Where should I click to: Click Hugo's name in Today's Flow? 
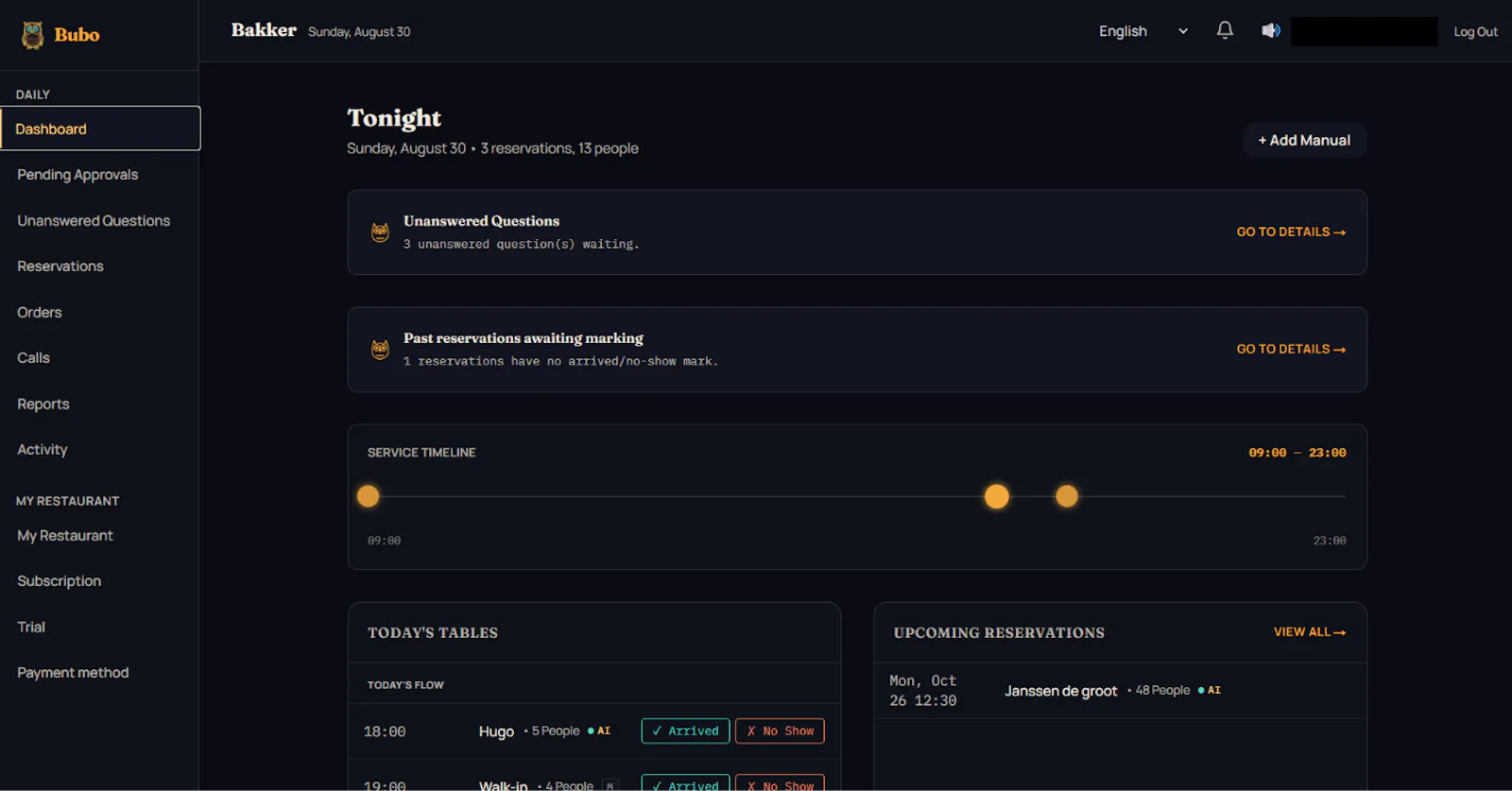pyautogui.click(x=496, y=731)
